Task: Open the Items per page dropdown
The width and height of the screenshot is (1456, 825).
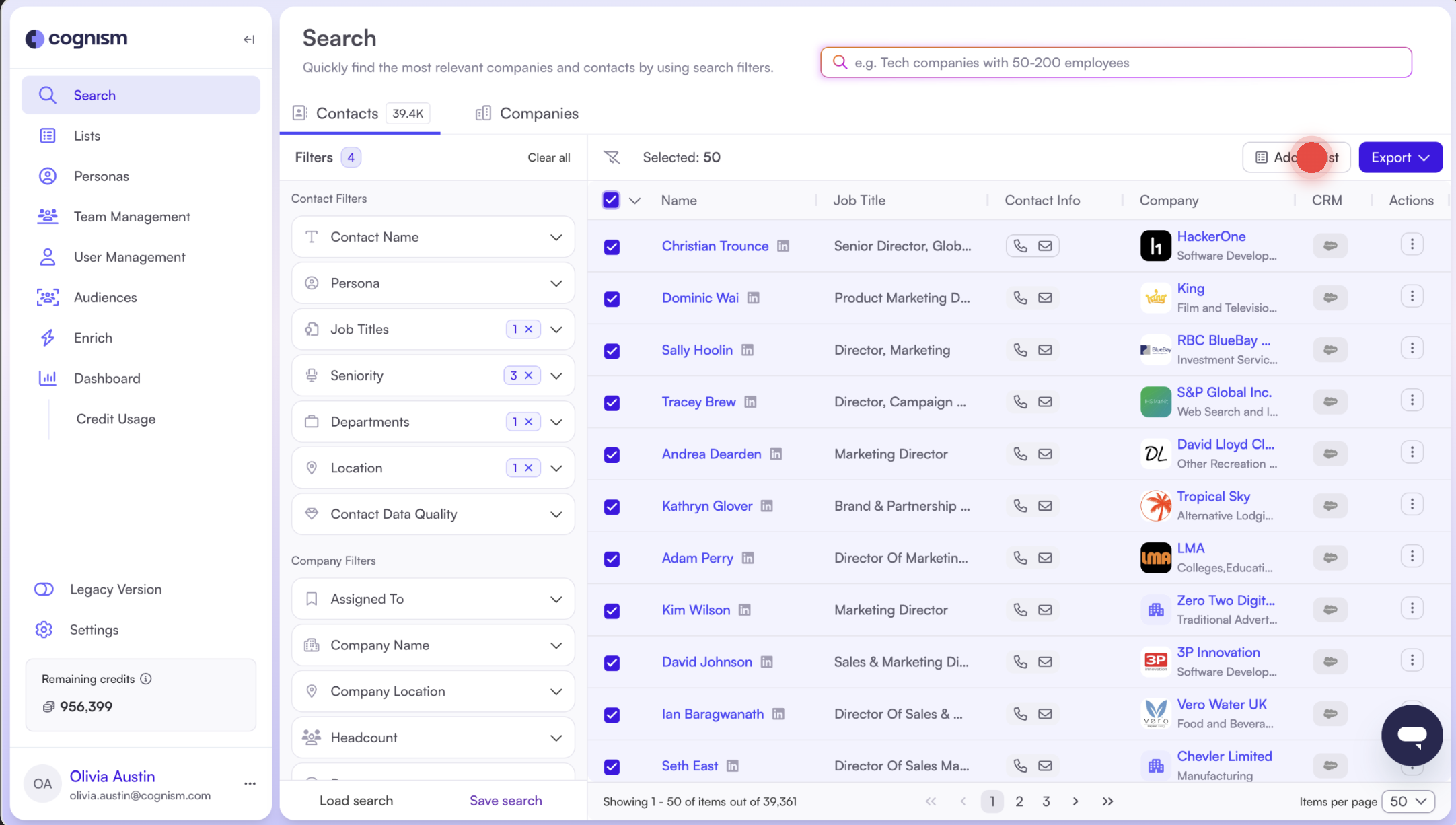Action: [1409, 801]
